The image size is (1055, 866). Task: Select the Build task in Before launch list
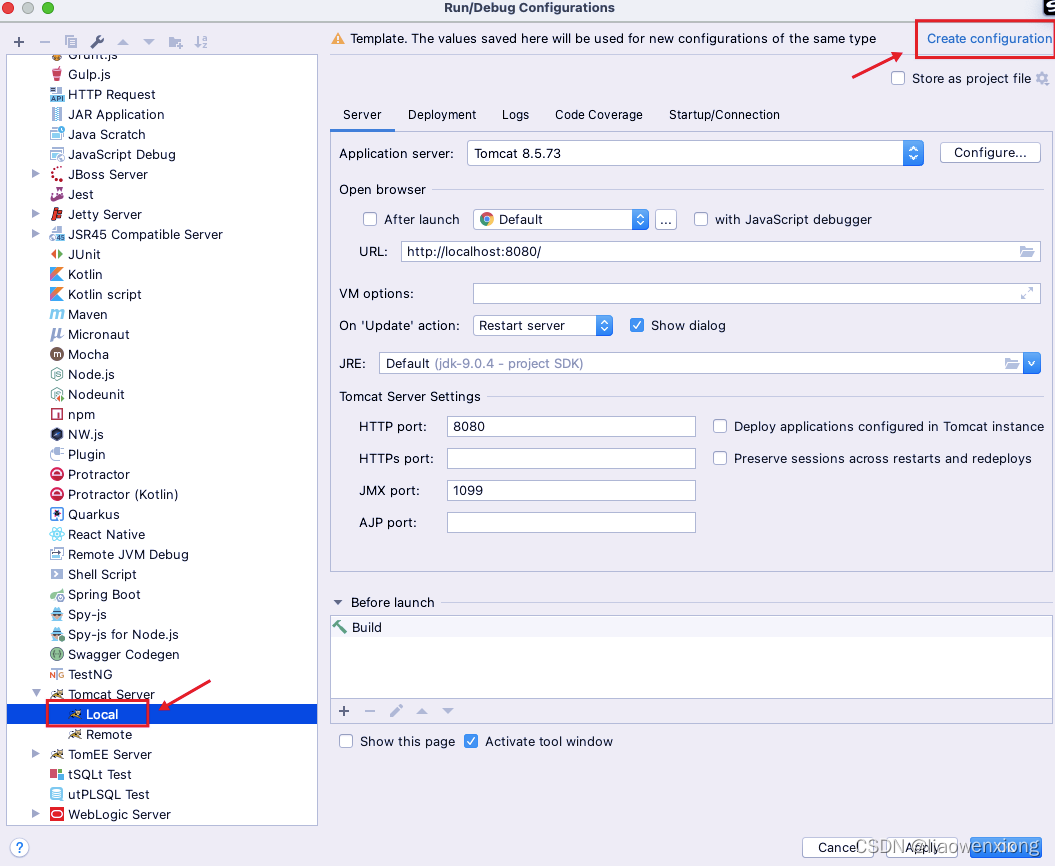click(691, 627)
